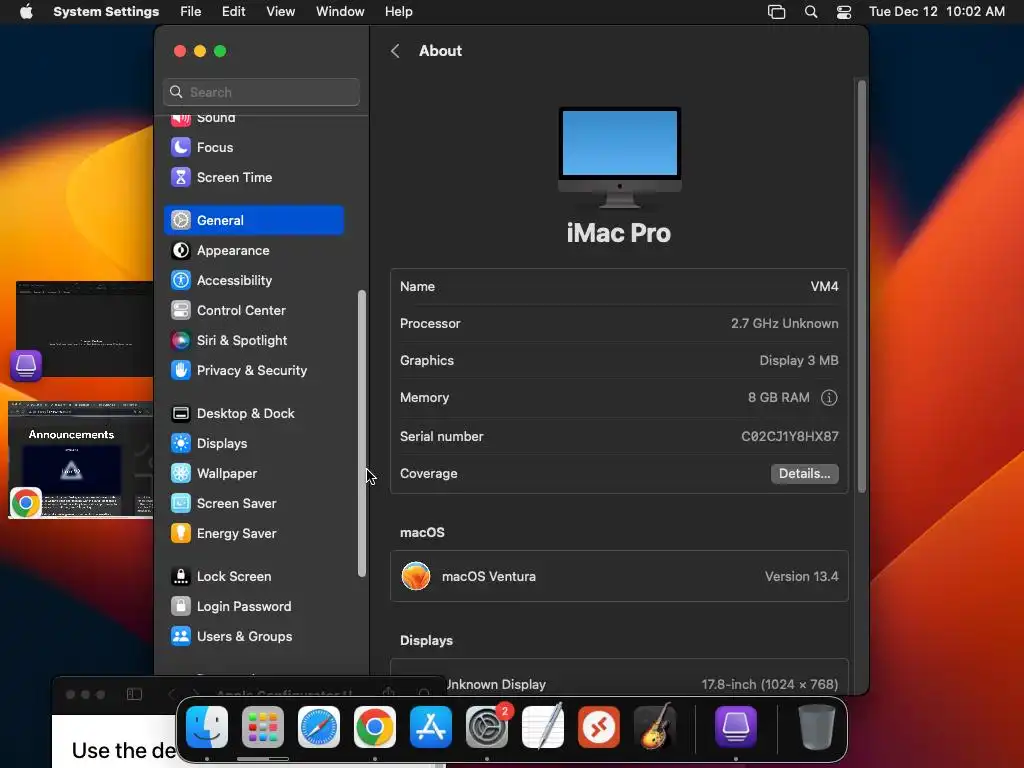The height and width of the screenshot is (768, 1024).
Task: Open Energy Saver settings
Action: point(253,534)
